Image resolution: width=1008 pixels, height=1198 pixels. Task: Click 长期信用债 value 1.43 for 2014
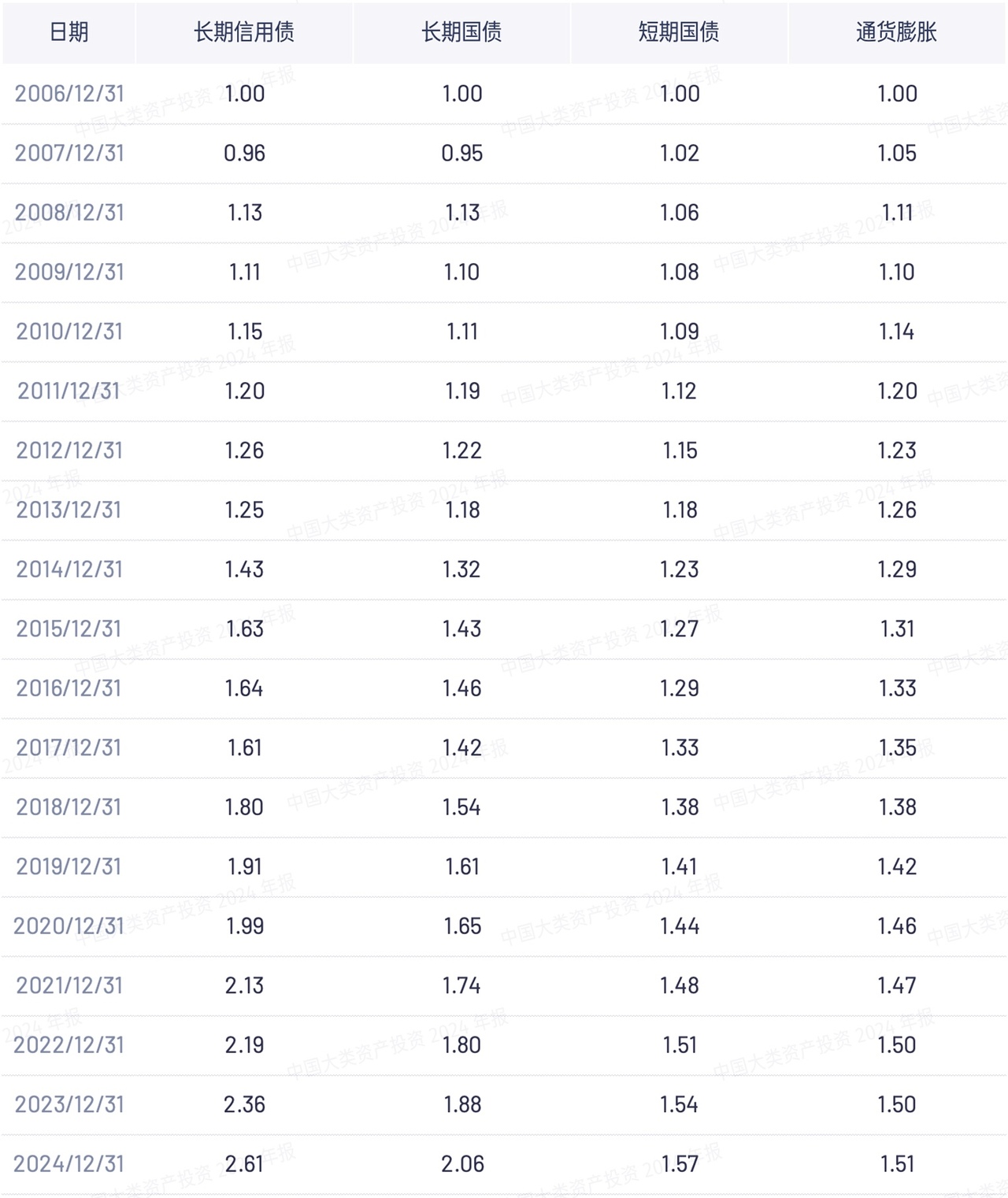[244, 569]
